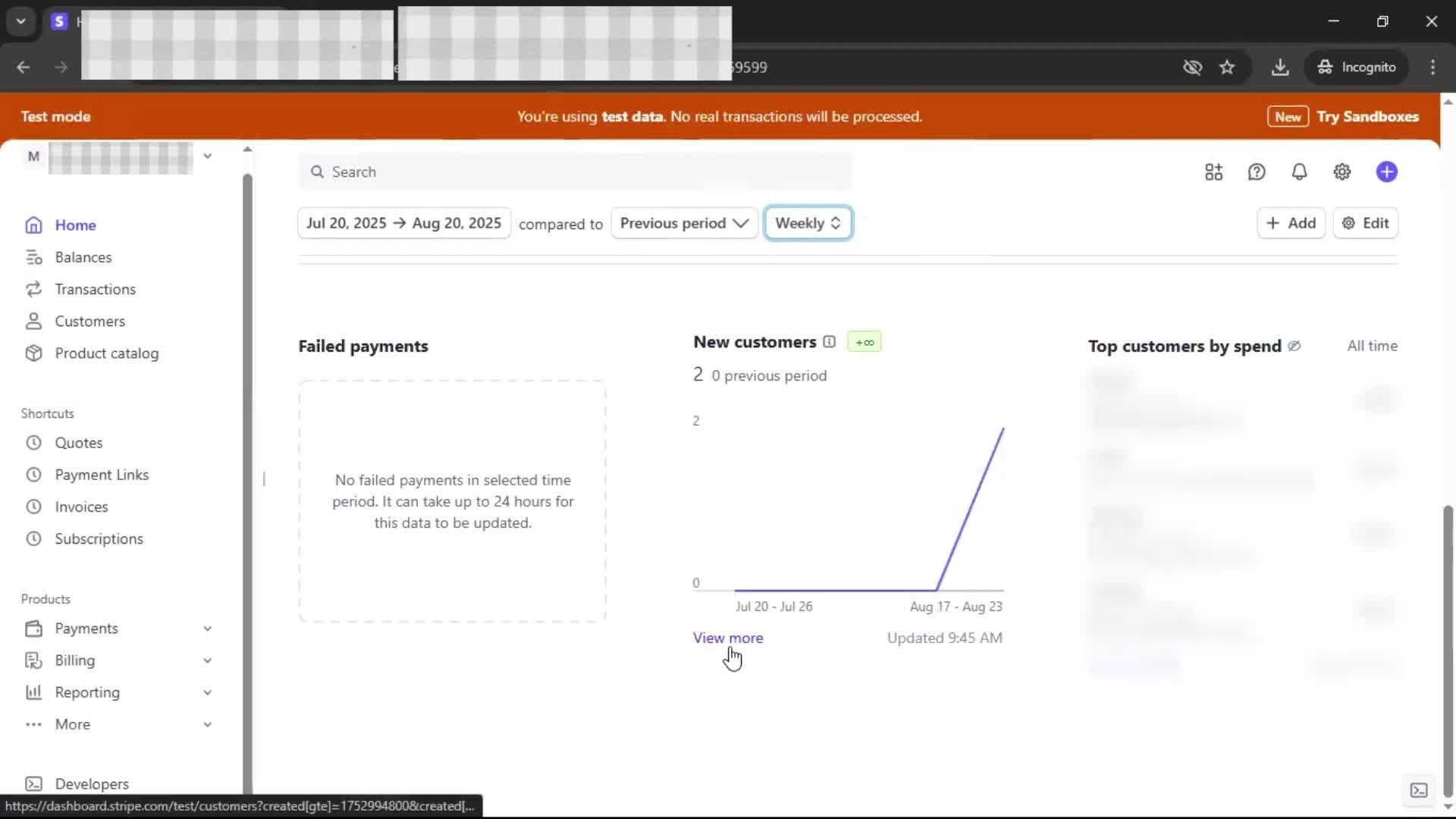The image size is (1456, 819).
Task: Go to Transactions in the sidebar
Action: pos(95,289)
